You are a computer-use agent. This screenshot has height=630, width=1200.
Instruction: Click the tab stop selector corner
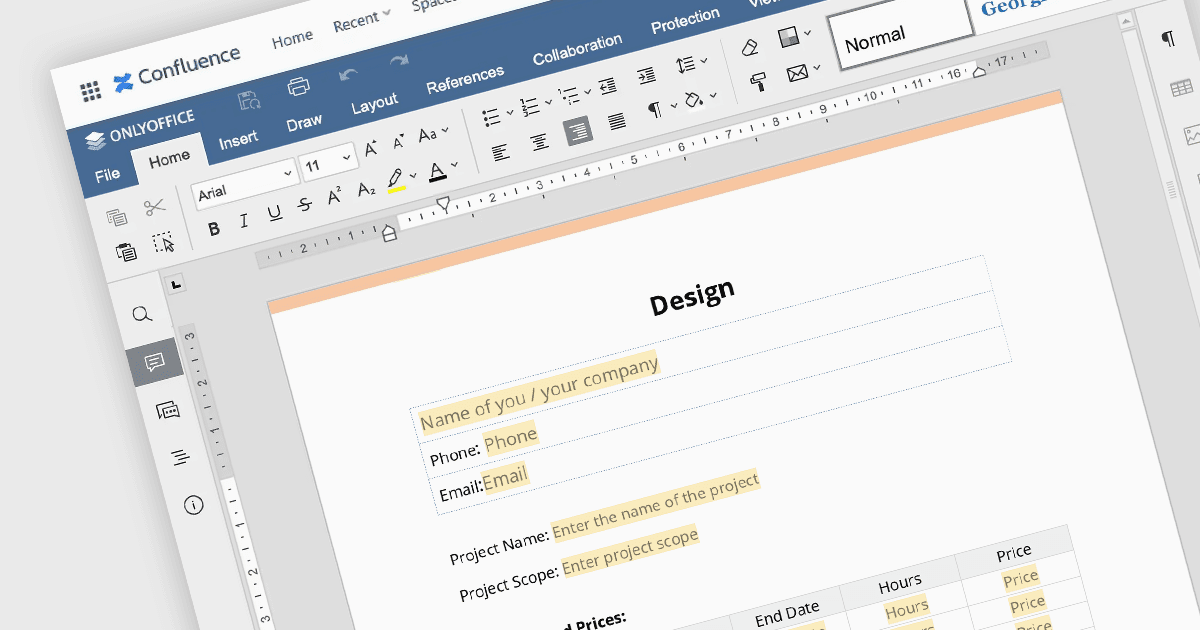[x=176, y=285]
